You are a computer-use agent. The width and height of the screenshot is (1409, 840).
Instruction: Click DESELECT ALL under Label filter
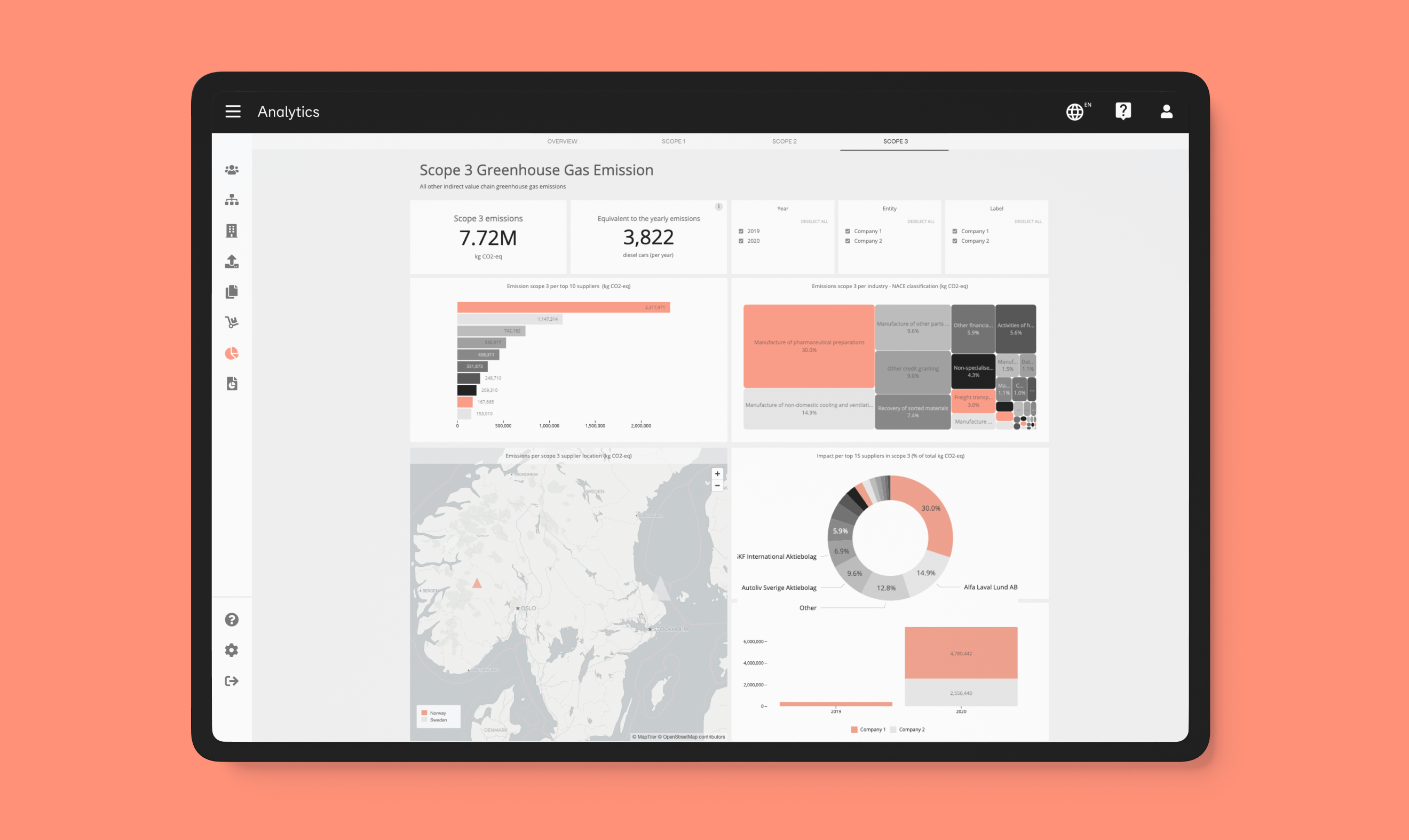(x=1028, y=221)
